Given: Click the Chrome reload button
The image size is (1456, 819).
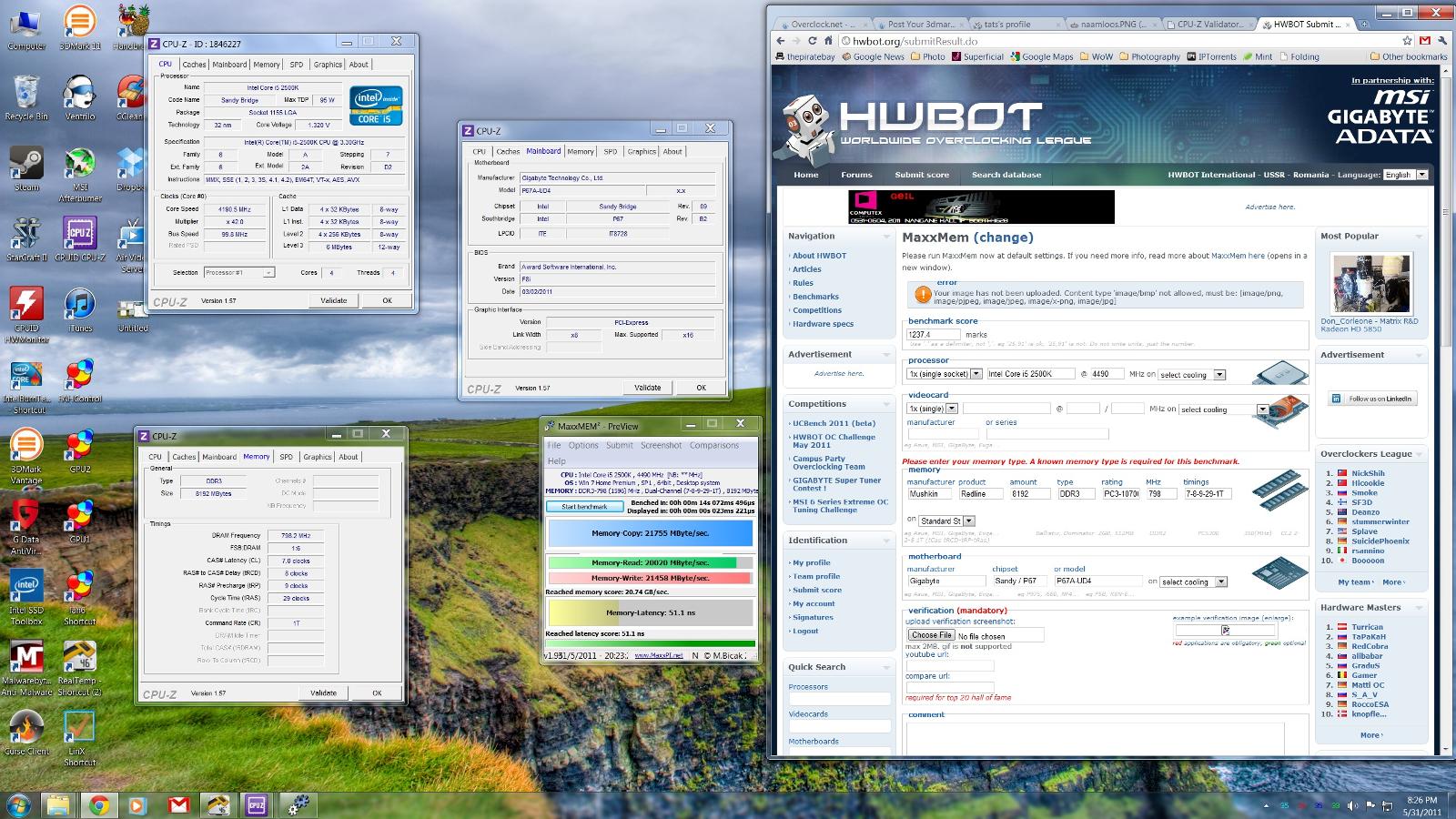Looking at the screenshot, I should (813, 41).
